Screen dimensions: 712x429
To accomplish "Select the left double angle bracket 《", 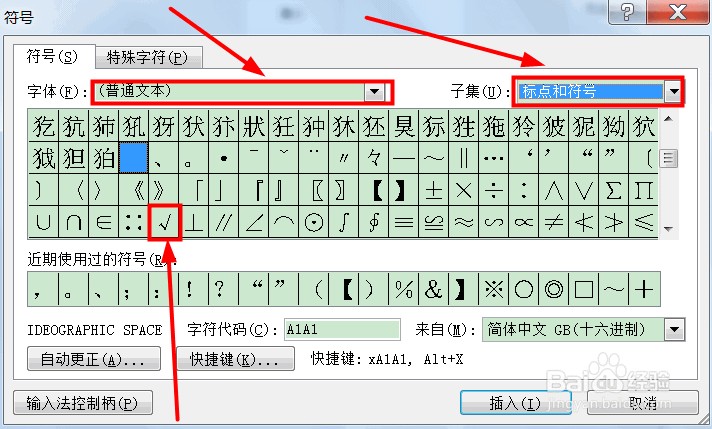I will 134,190.
